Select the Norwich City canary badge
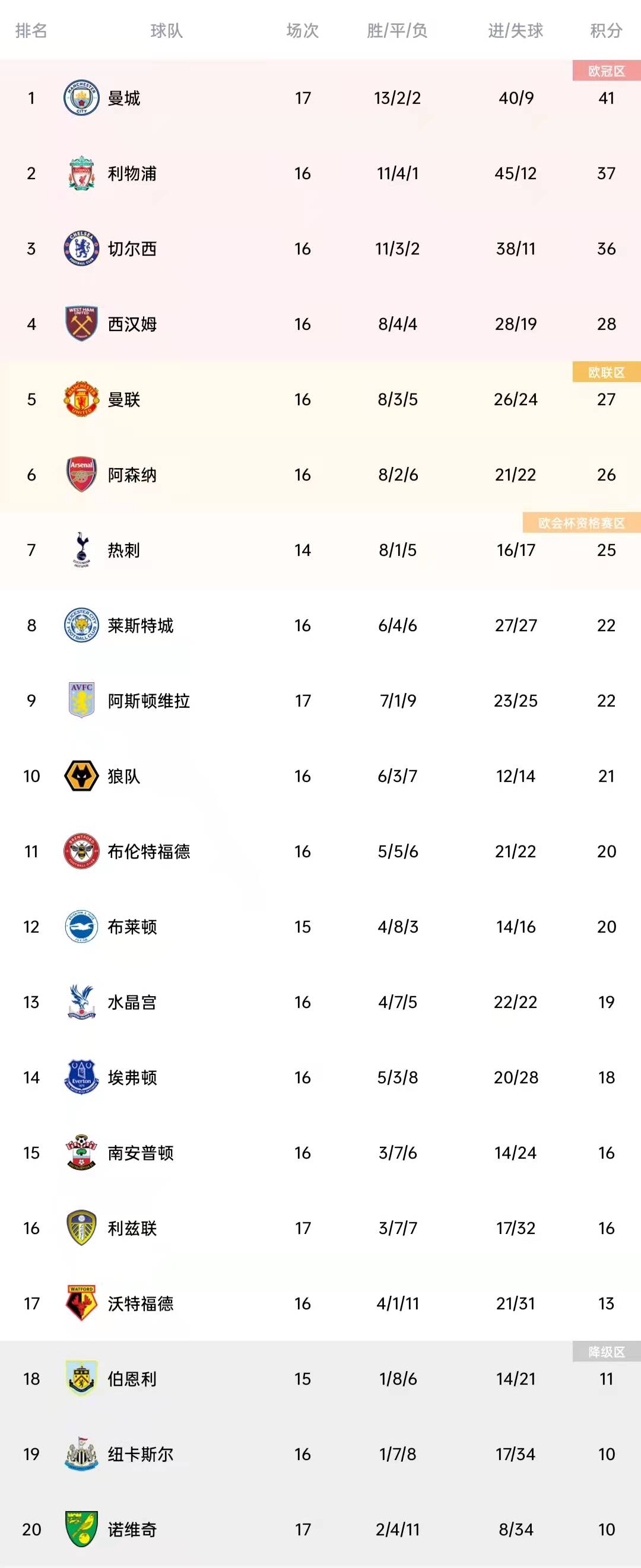 tap(81, 1528)
